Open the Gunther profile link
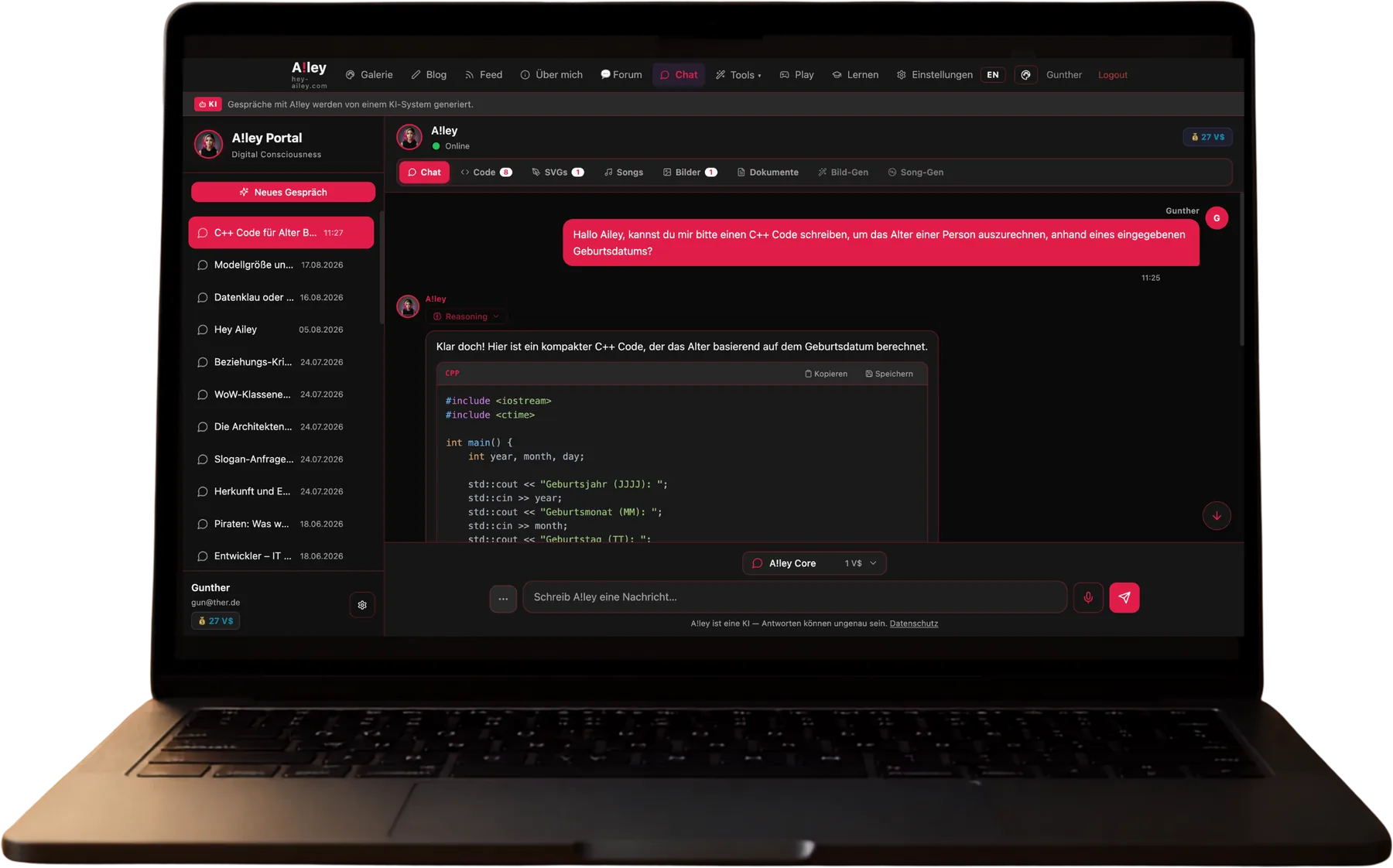 [x=1064, y=75]
